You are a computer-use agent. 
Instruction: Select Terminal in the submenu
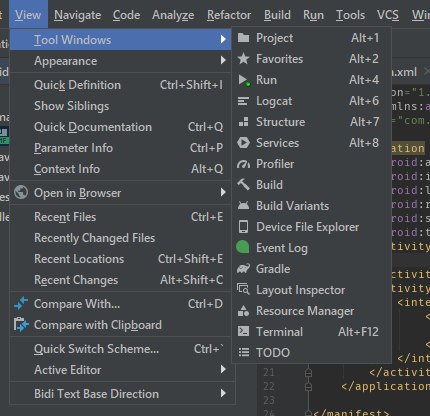(x=311, y=332)
